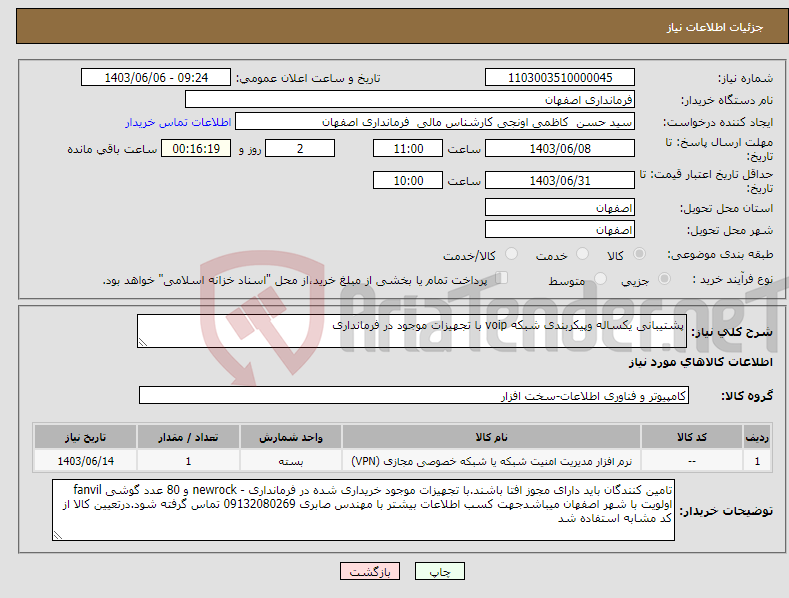Click the buyer notes textarea
Screen dimensions: 789x598
pyautogui.click(x=363, y=510)
